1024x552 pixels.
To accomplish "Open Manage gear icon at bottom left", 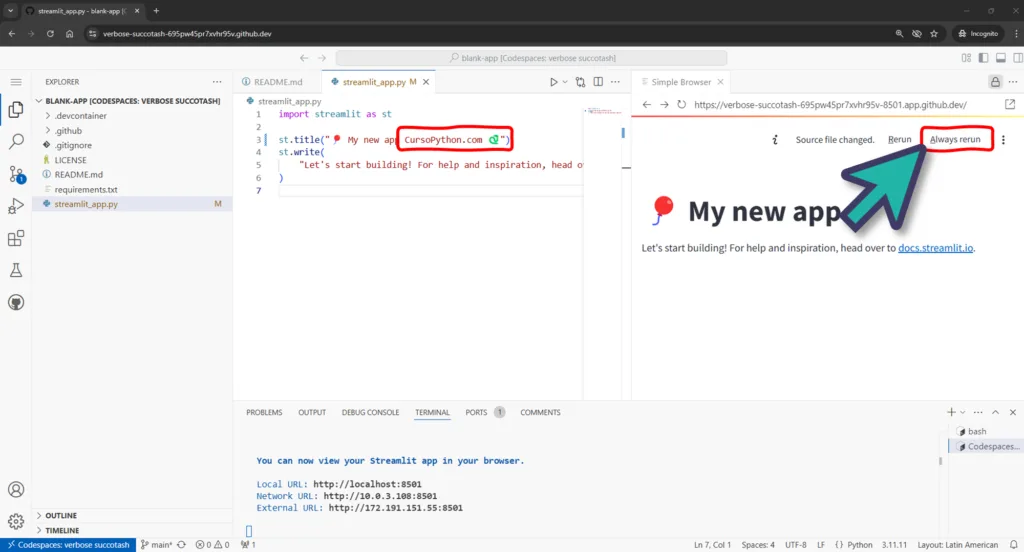I will 16,521.
